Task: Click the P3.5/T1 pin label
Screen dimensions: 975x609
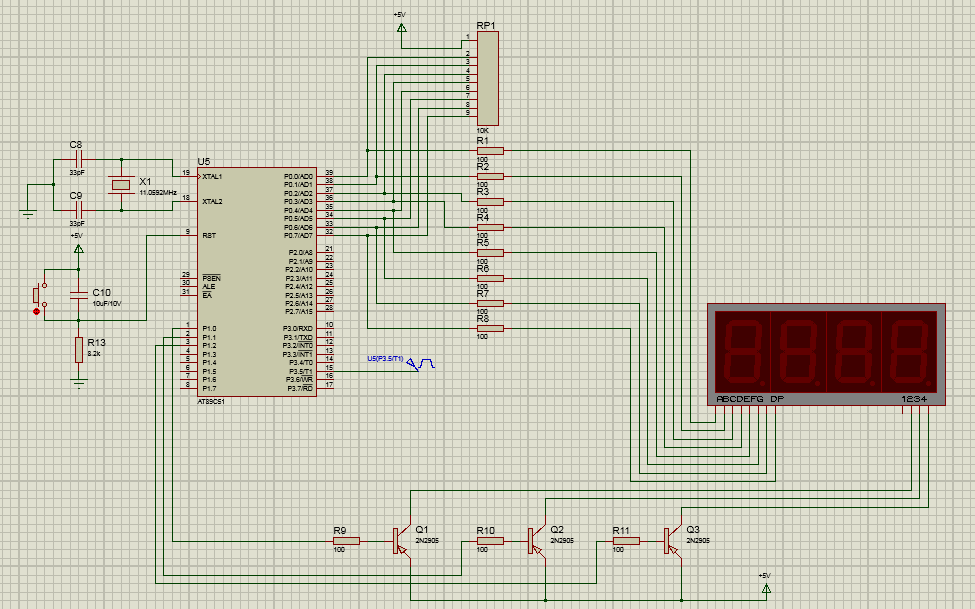Action: click(x=300, y=371)
